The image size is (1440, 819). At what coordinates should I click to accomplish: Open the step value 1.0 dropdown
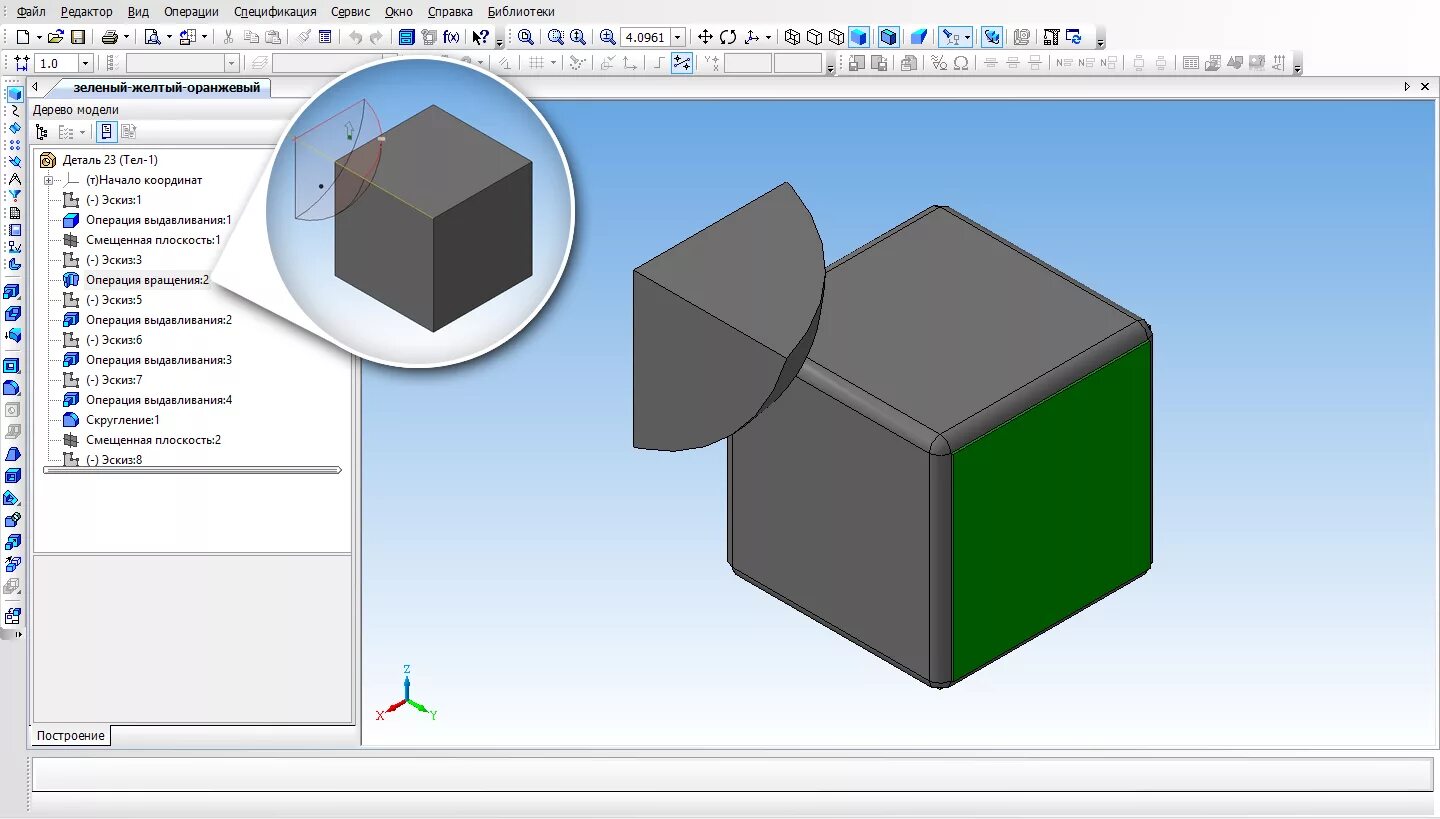pos(84,63)
